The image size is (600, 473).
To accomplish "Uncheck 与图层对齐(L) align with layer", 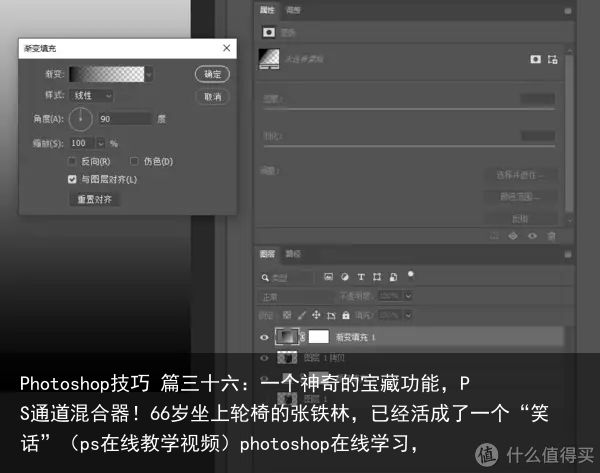I will [72, 179].
